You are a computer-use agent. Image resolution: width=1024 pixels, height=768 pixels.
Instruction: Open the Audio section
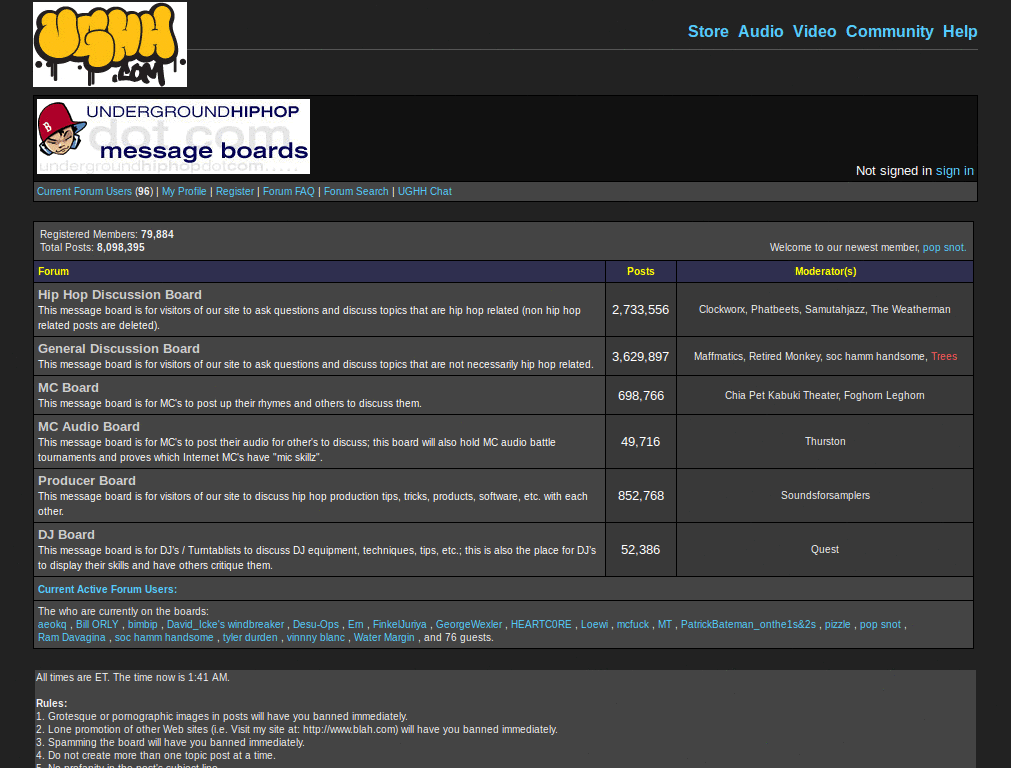click(x=760, y=31)
